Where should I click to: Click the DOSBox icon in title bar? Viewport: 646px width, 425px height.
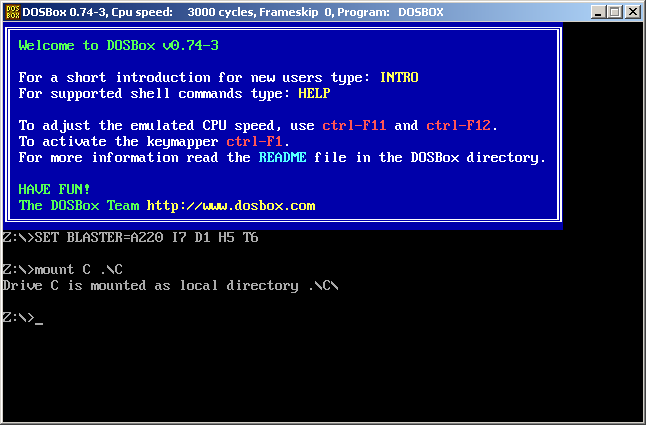12,12
